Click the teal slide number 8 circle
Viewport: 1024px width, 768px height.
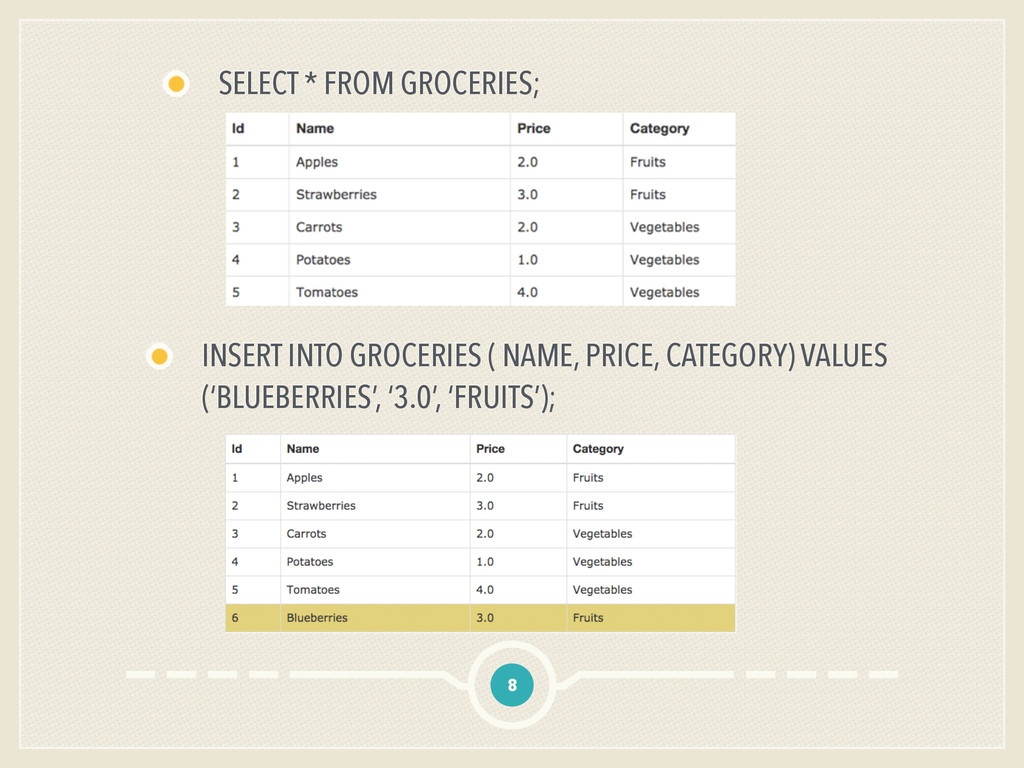coord(512,685)
